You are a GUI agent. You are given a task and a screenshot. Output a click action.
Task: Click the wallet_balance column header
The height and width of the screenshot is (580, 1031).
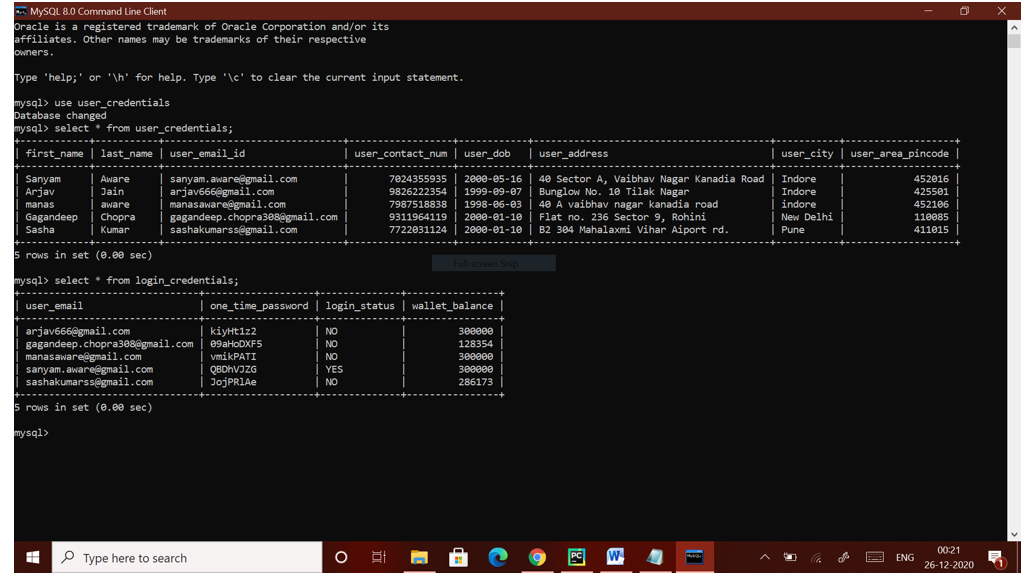tap(452, 306)
